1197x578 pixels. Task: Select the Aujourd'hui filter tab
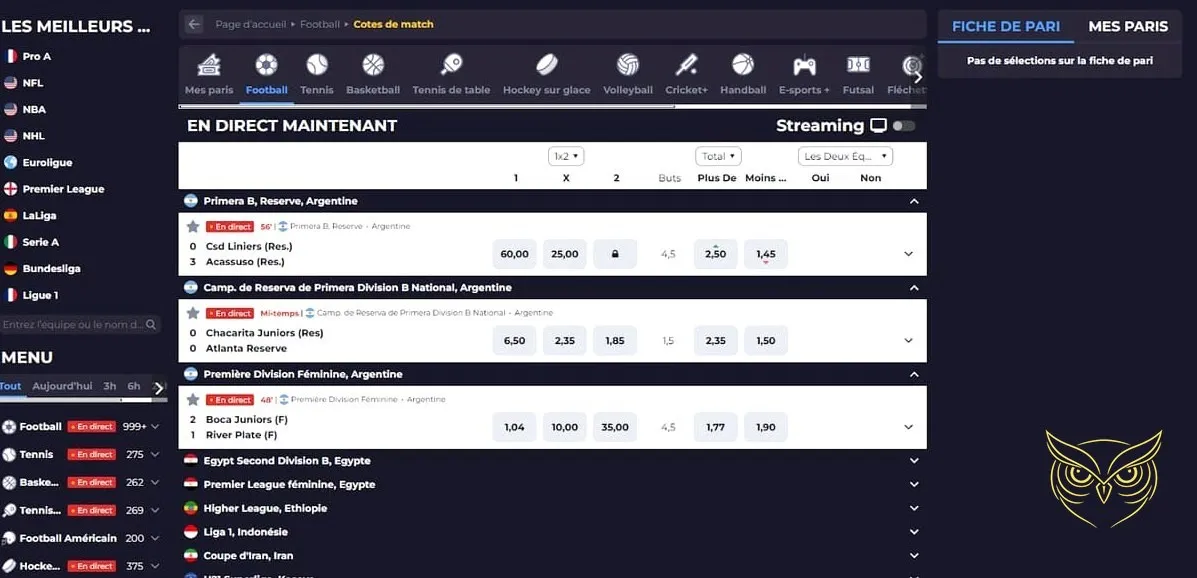(x=61, y=385)
